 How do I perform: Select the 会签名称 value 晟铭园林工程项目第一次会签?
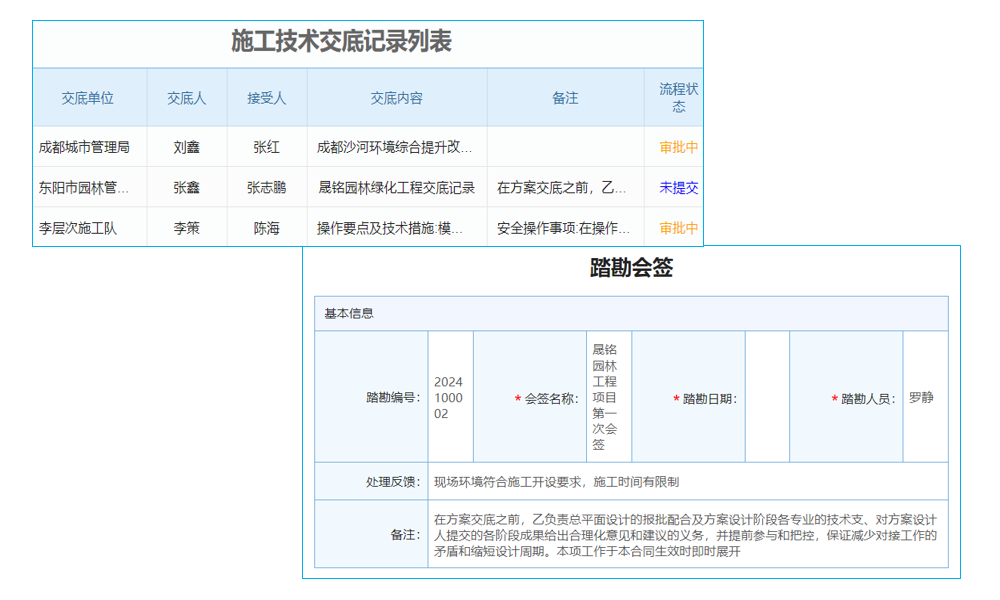(x=605, y=395)
